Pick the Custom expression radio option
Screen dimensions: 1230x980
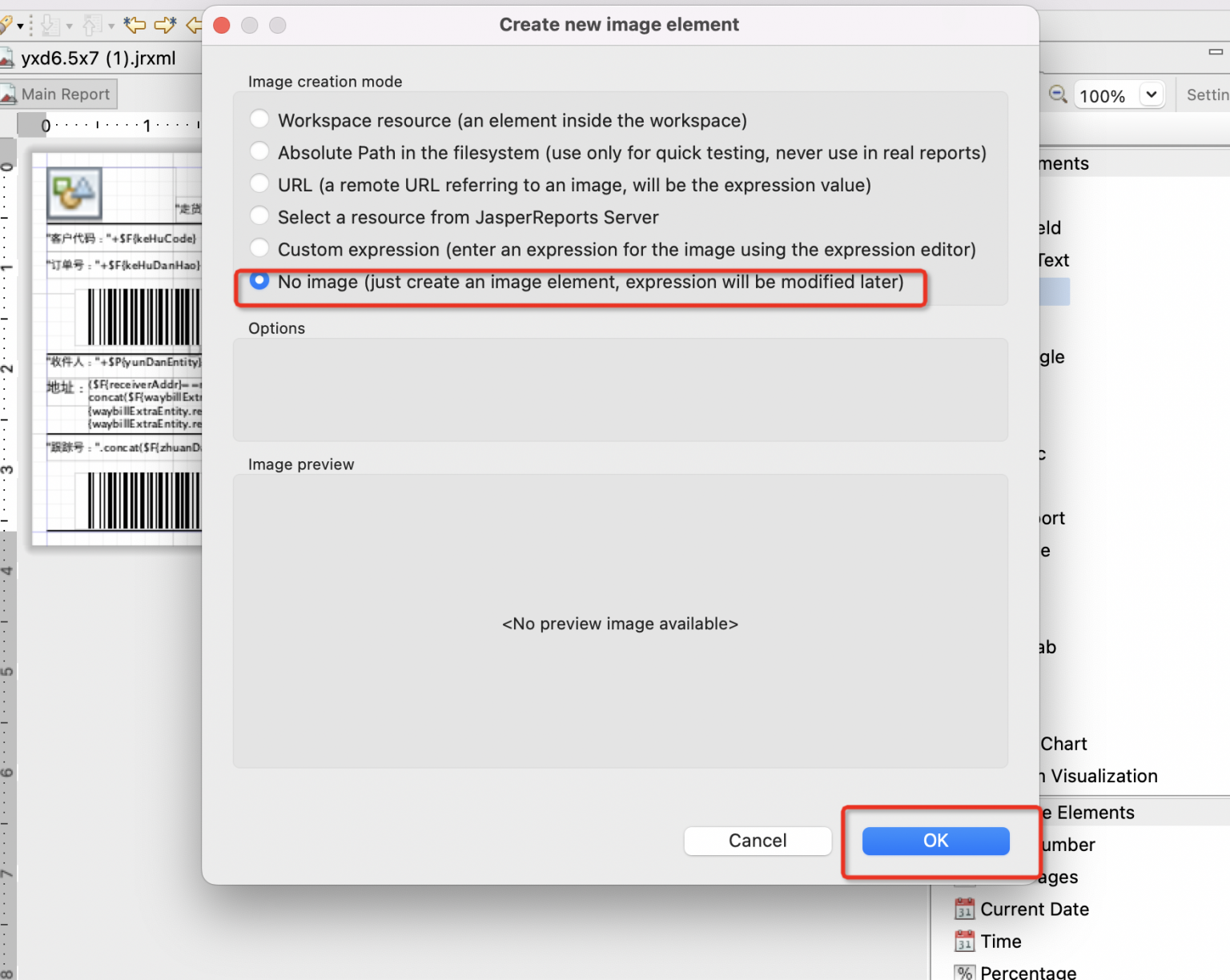(259, 248)
